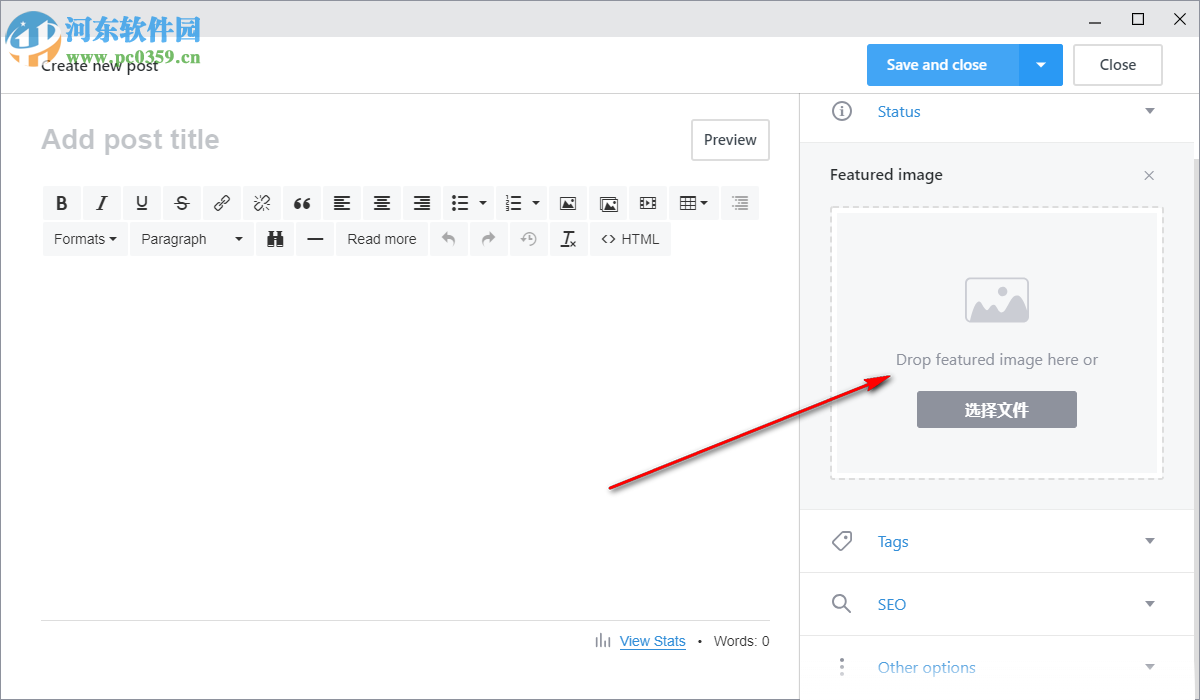Expand the Other options section
Viewport: 1200px width, 700px height.
click(x=996, y=667)
